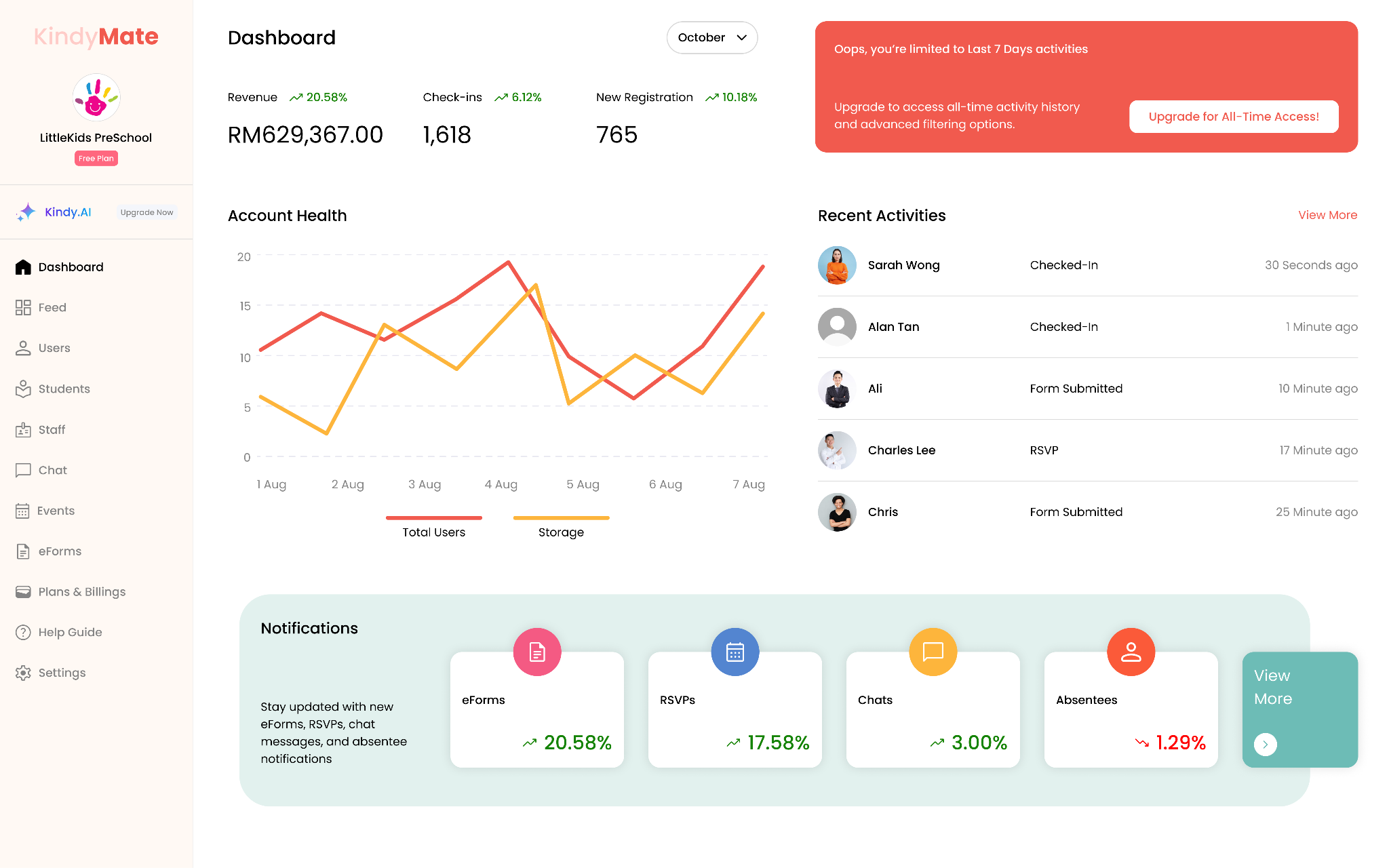The width and height of the screenshot is (1389, 868).
Task: Click the Feed grid icon
Action: coord(23,307)
